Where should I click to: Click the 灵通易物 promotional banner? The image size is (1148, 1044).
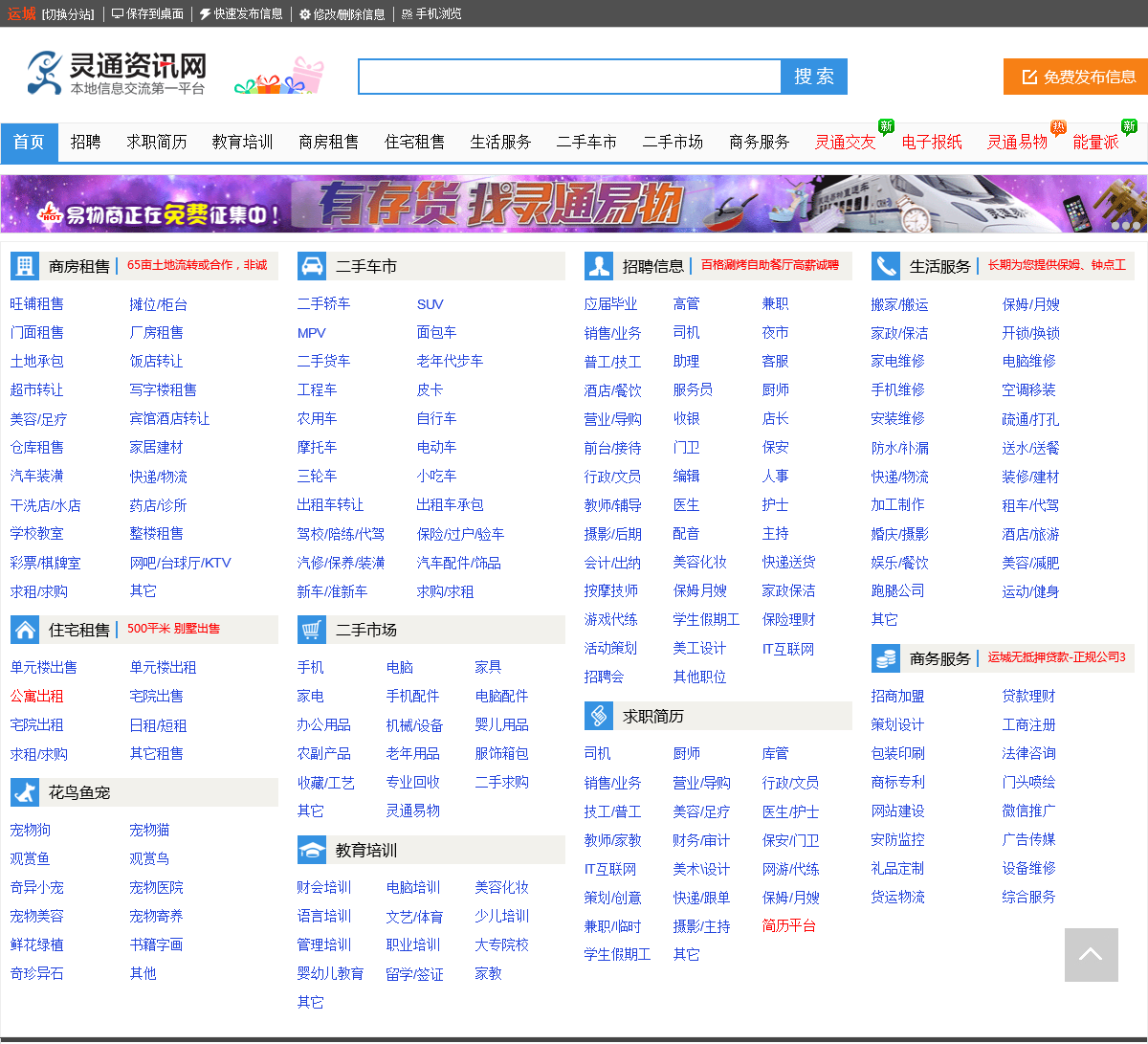[x=574, y=203]
